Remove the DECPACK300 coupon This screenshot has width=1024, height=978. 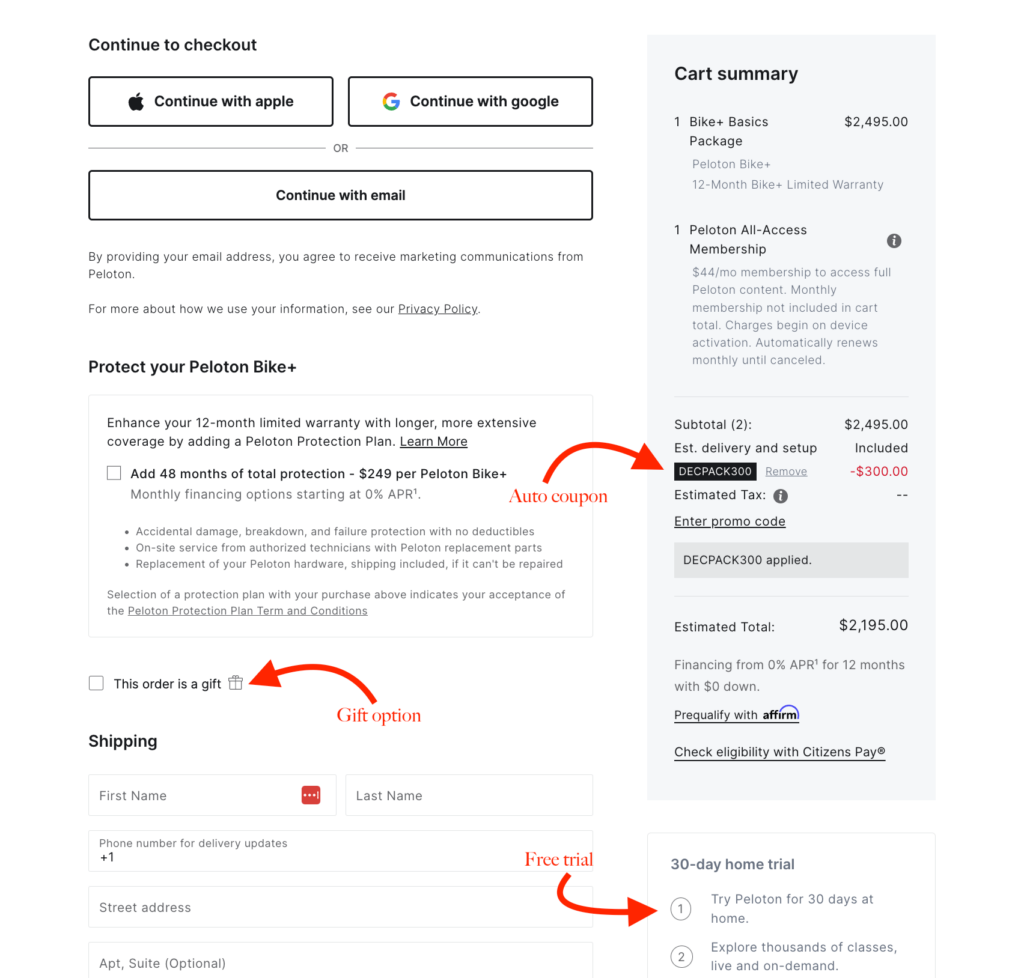[786, 471]
